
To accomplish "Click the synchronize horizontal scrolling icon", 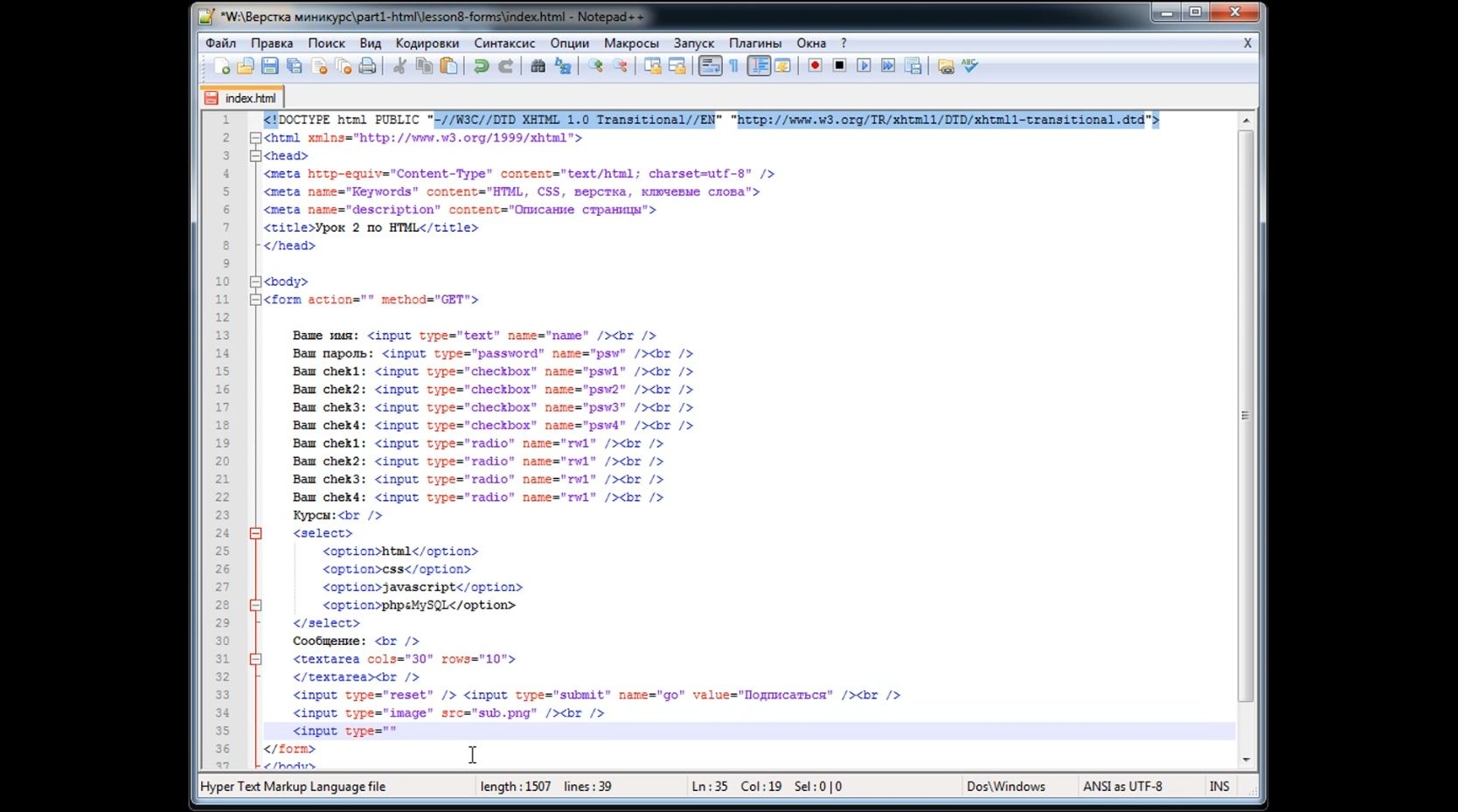I will point(677,66).
